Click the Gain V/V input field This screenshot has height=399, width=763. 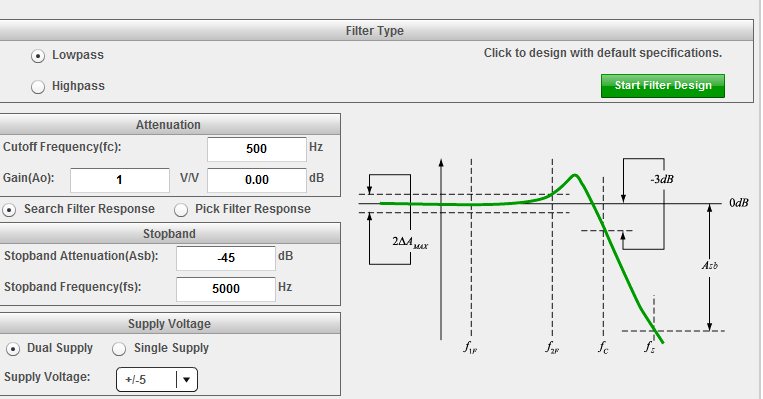point(120,180)
